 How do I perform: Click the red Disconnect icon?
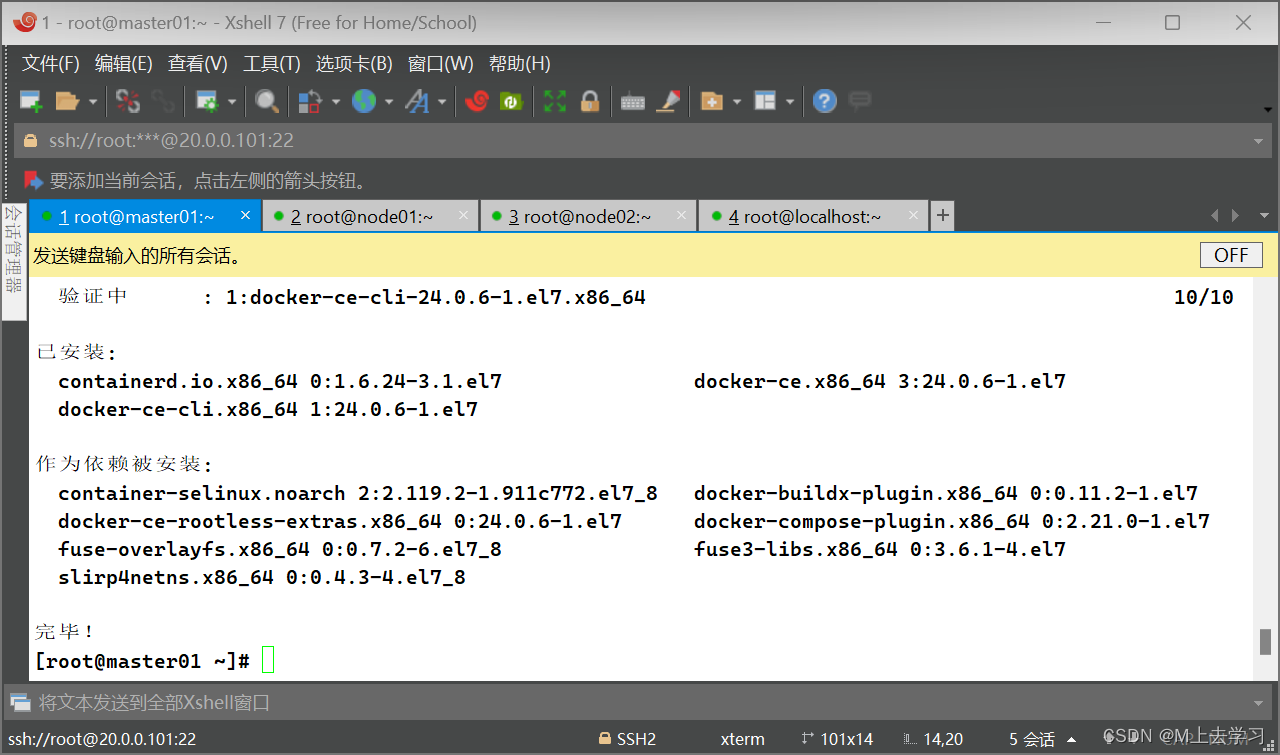point(128,101)
